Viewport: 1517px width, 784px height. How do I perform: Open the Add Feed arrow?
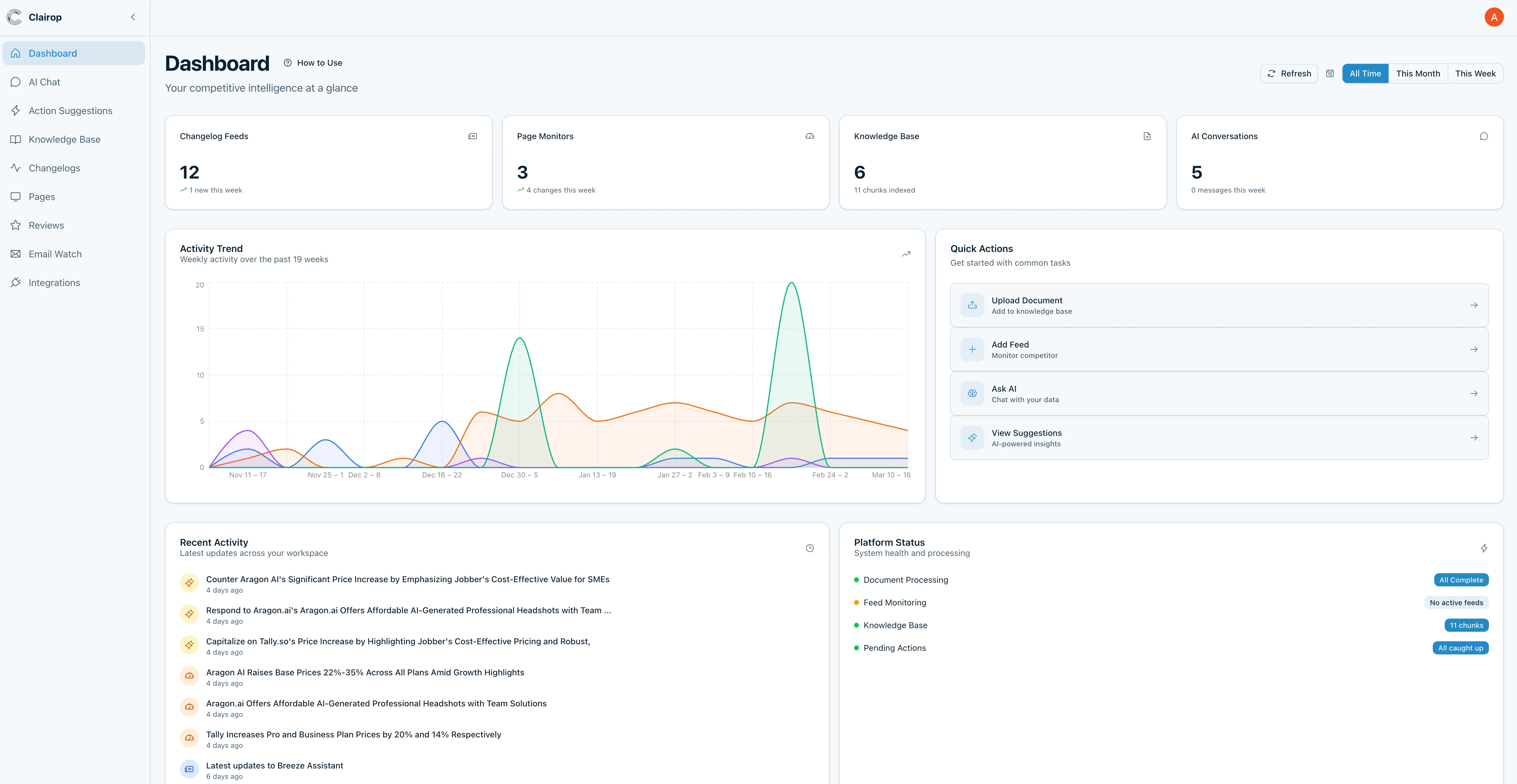pyautogui.click(x=1473, y=350)
